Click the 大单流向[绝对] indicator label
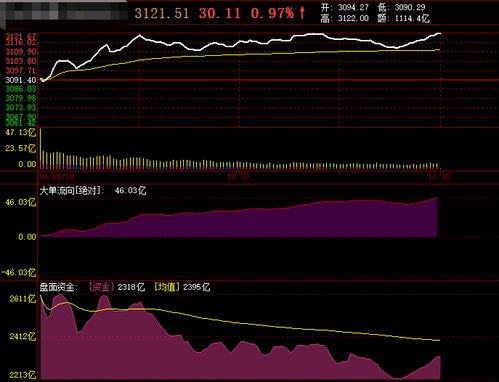499x382 pixels. coord(72,191)
